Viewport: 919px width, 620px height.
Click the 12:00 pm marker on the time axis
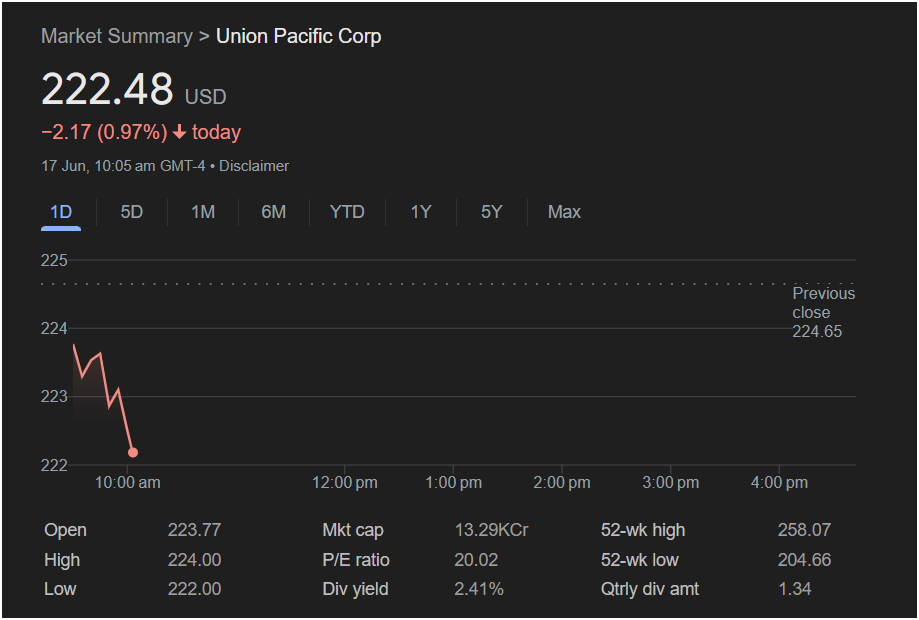pyautogui.click(x=345, y=483)
